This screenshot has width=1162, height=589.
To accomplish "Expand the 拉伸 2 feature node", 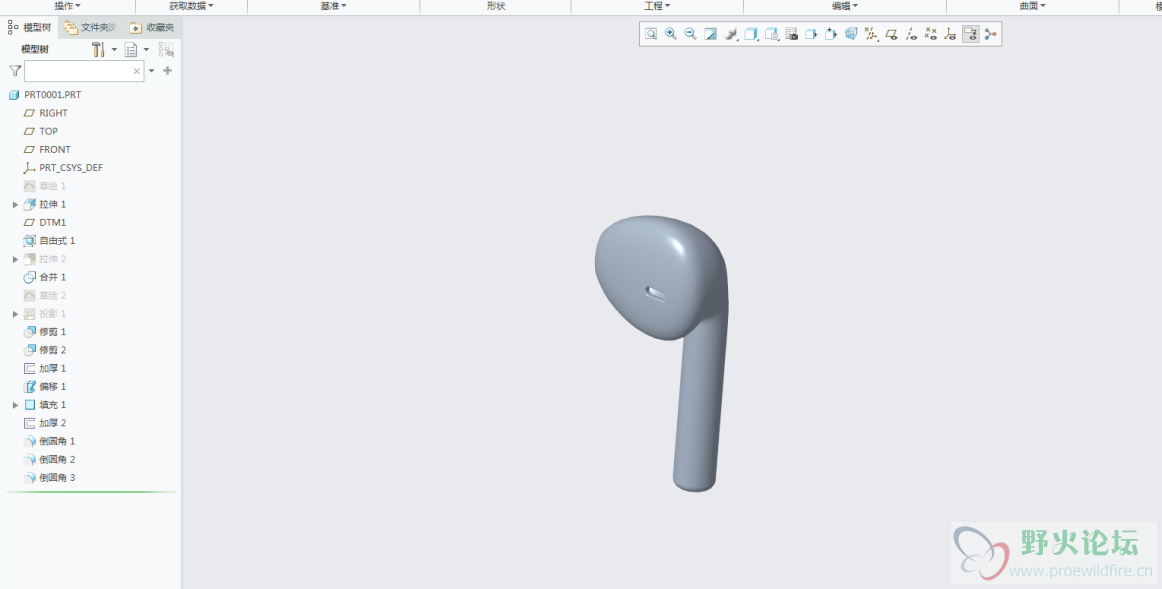I will coord(16,259).
